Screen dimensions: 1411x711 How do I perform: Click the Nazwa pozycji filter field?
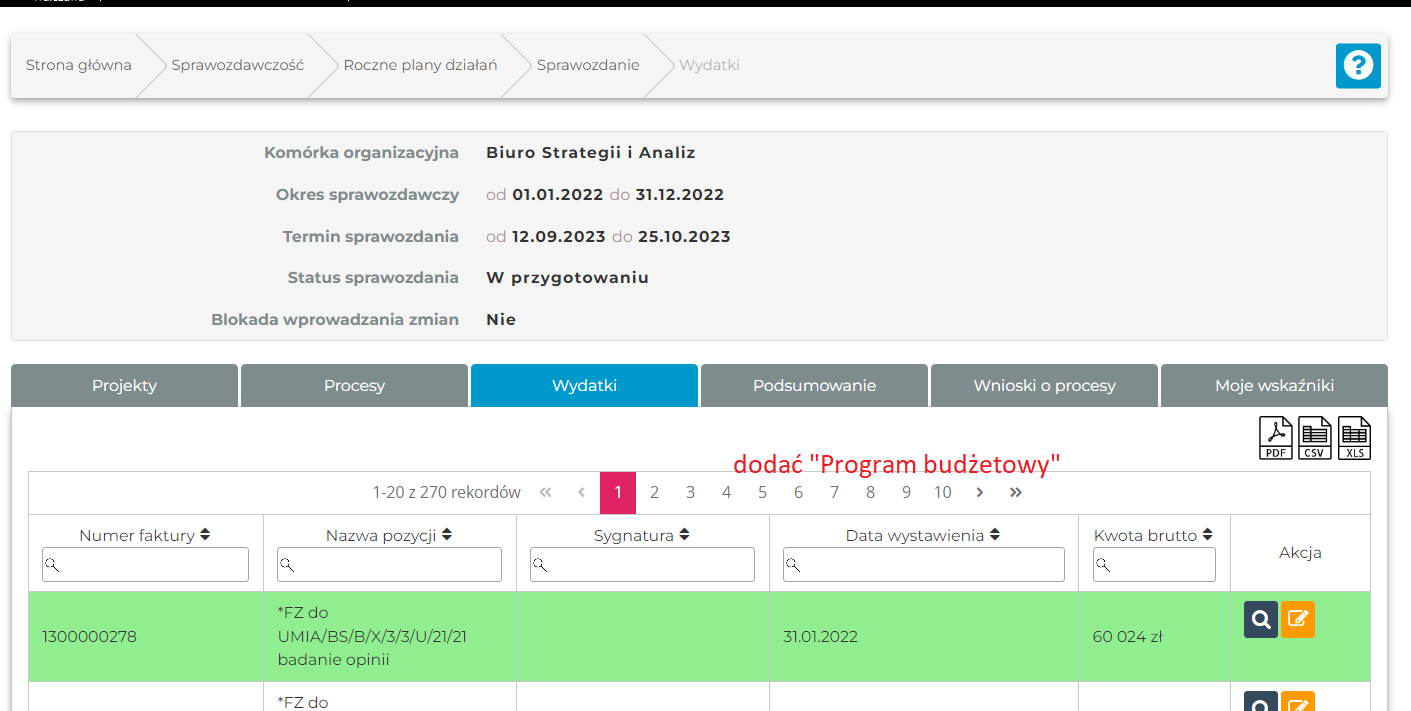(x=390, y=565)
